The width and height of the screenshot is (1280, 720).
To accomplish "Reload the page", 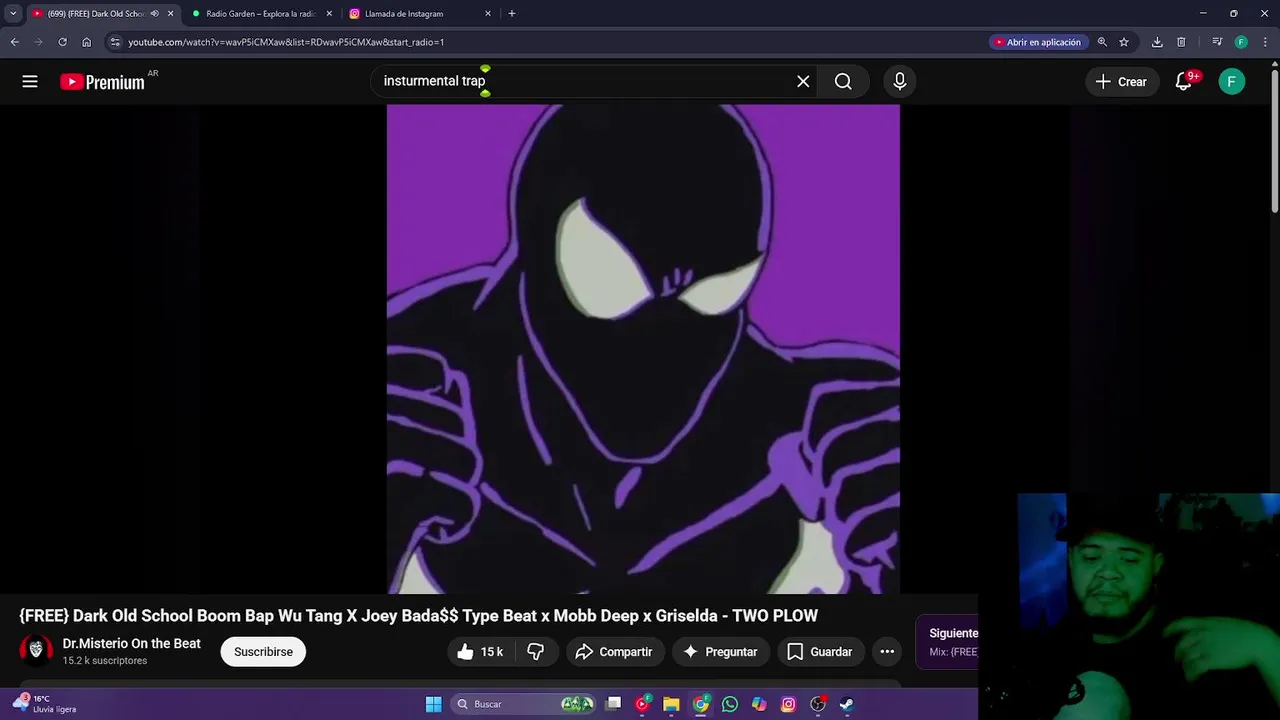I will [x=62, y=42].
